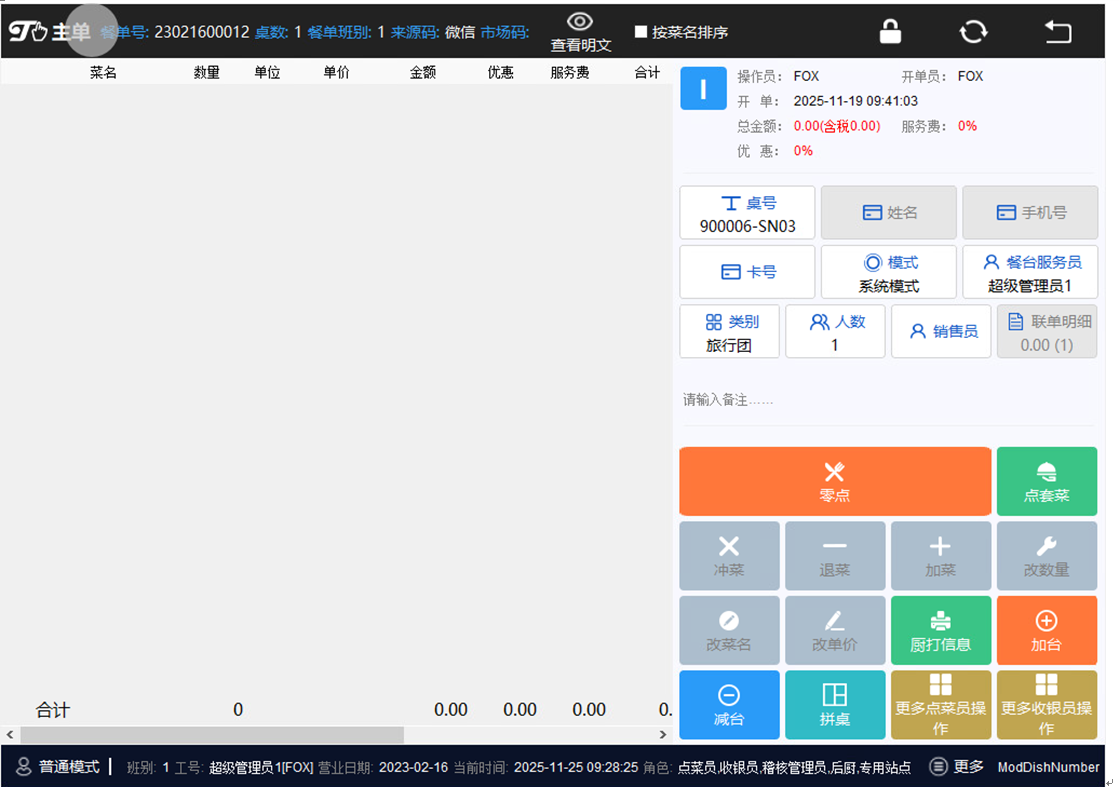Open 厨打信息 printer button
Image resolution: width=1119 pixels, height=787 pixels.
click(x=940, y=631)
